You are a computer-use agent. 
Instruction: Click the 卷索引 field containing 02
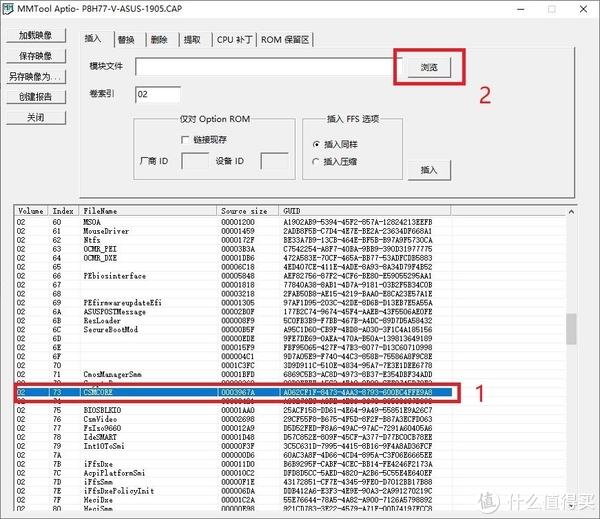158,95
